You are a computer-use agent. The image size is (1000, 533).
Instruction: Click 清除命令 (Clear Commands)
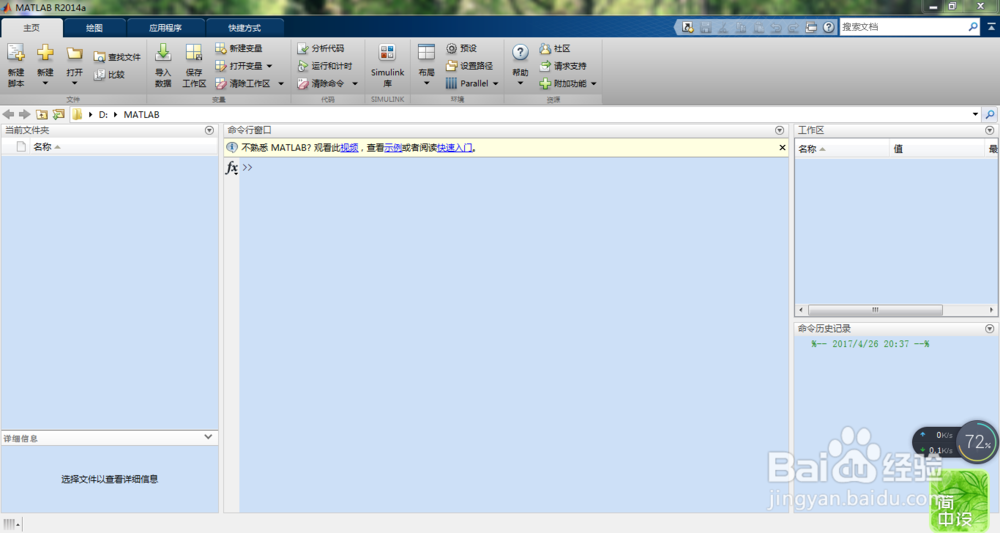321,84
